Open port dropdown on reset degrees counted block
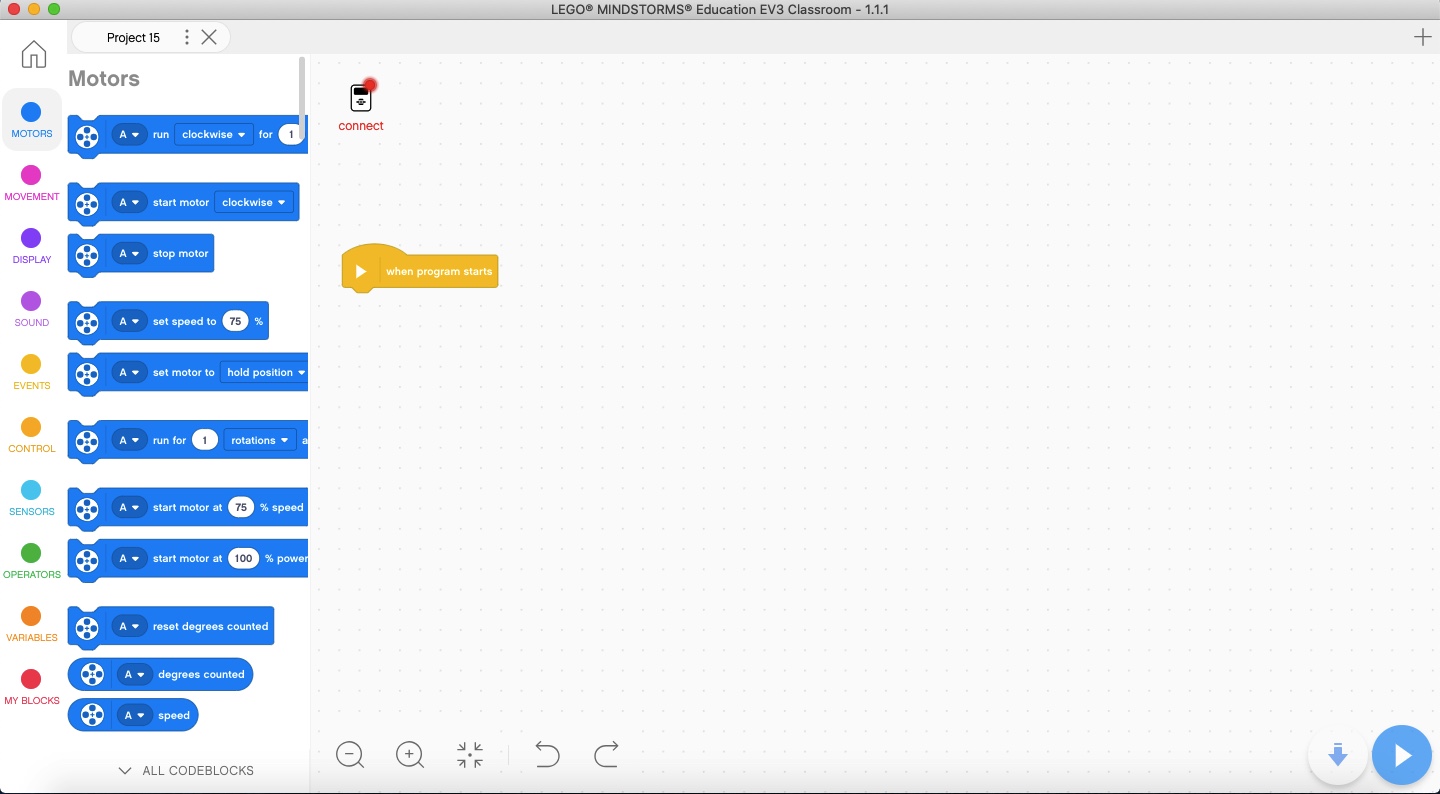1440x794 pixels. tap(129, 627)
